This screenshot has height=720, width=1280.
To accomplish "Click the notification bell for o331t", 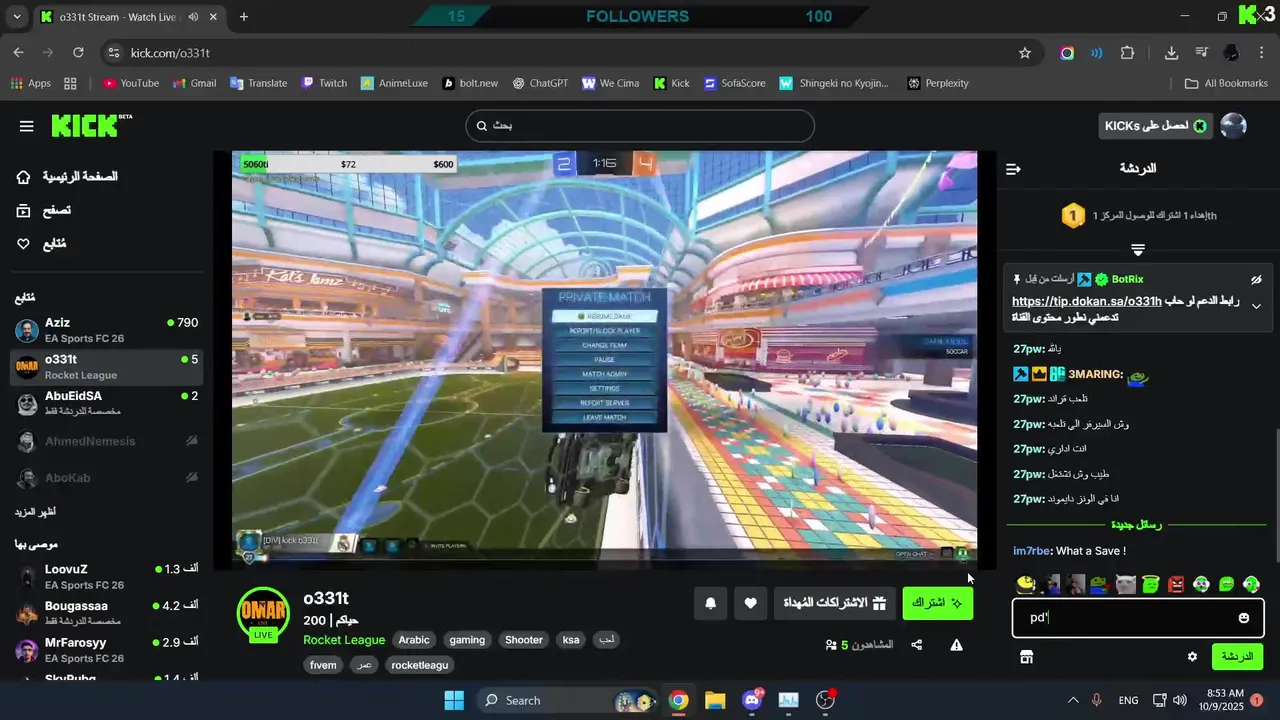I will tap(711, 603).
